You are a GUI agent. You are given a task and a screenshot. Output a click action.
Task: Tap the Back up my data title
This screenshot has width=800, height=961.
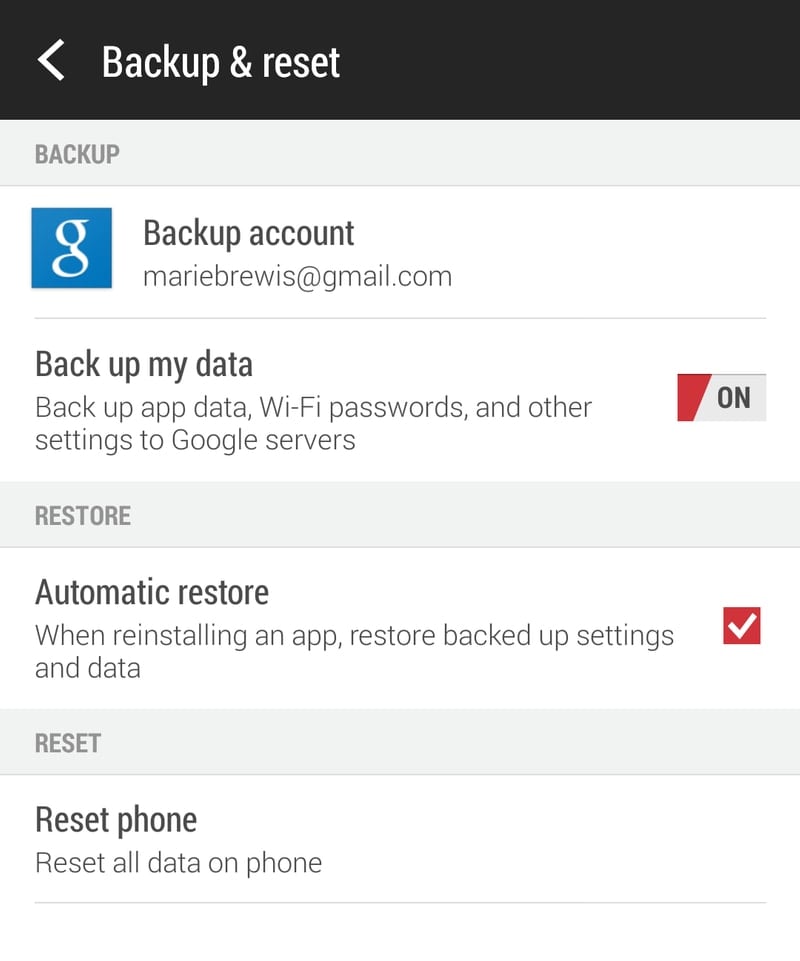[144, 364]
